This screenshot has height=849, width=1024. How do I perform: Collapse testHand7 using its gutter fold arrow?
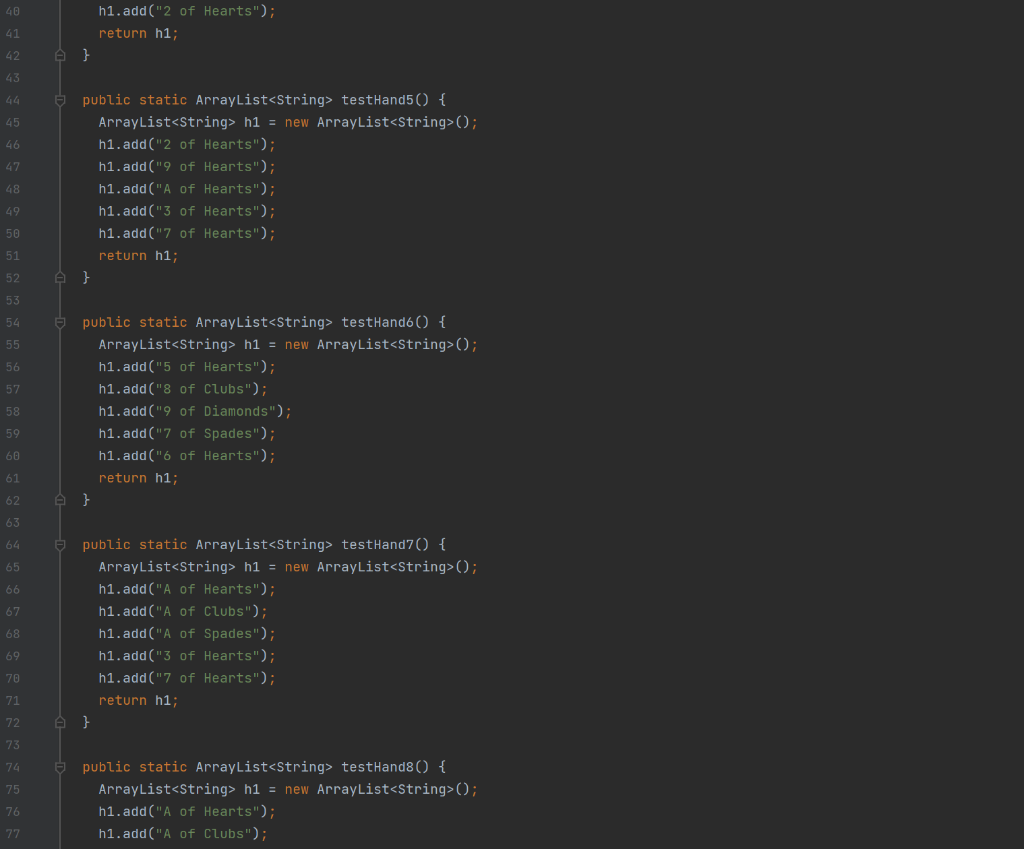pyautogui.click(x=60, y=544)
